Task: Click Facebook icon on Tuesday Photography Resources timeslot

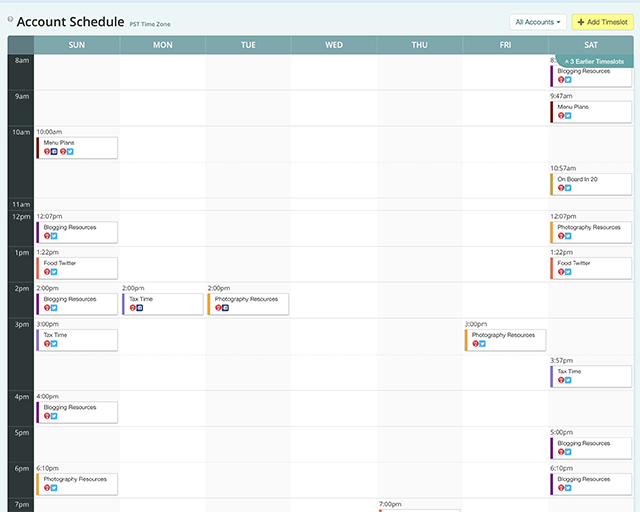Action: point(226,308)
